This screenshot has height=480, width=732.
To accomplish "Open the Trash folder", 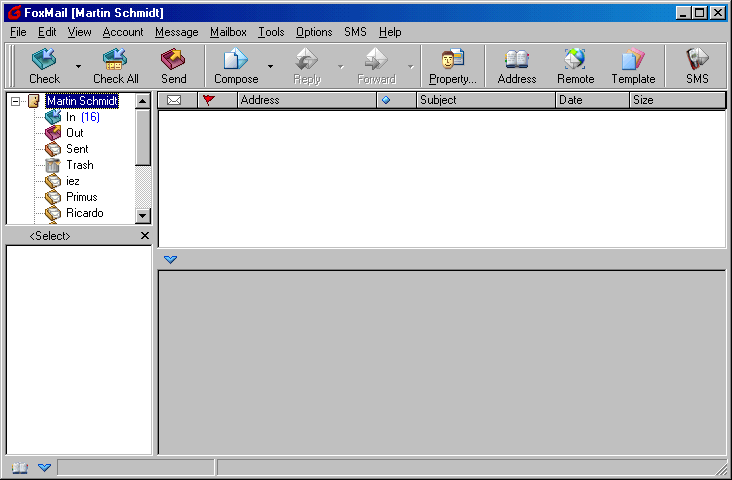I will click(80, 165).
